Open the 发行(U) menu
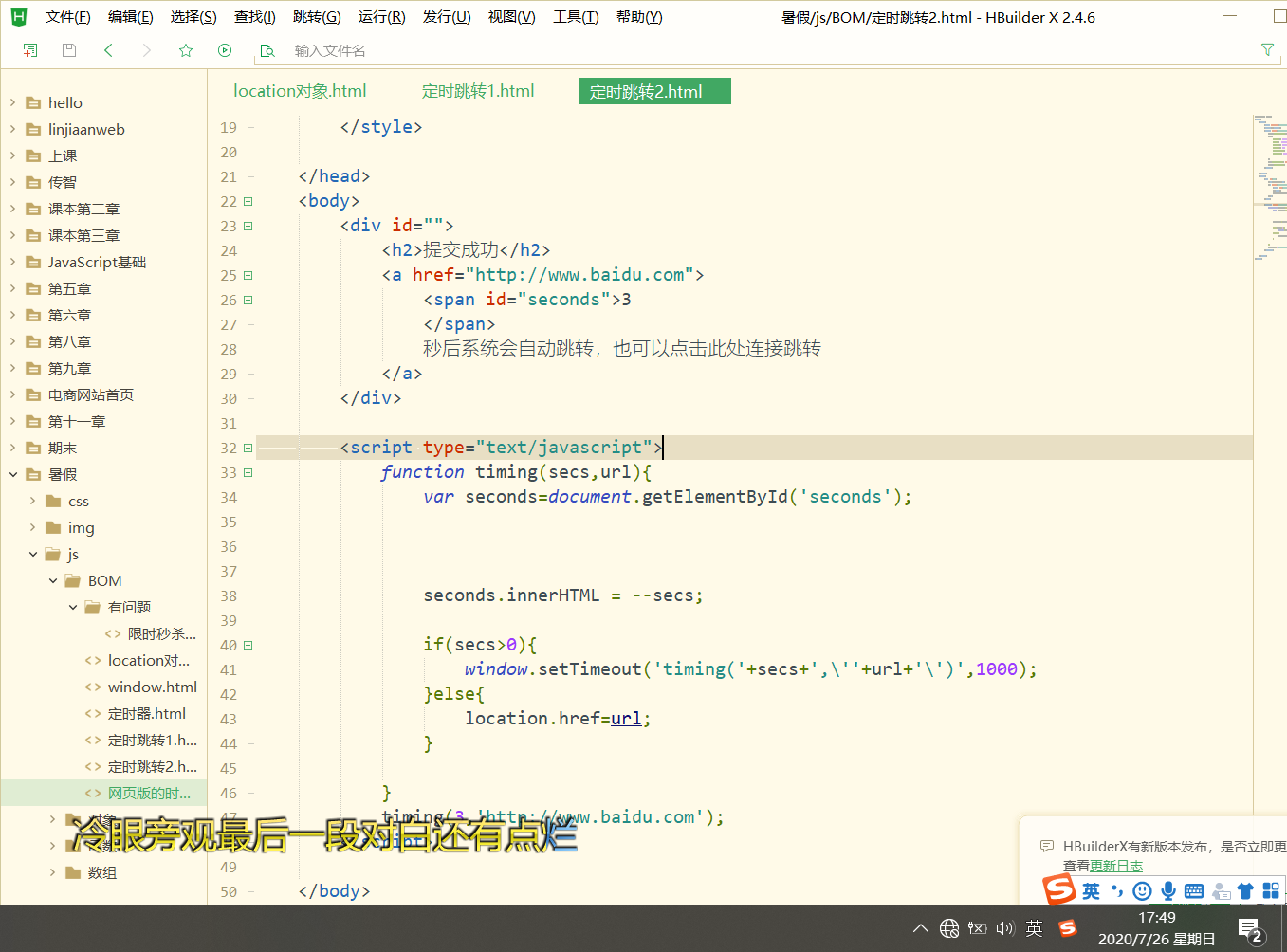Screen dimensions: 1287x952 coord(447,17)
